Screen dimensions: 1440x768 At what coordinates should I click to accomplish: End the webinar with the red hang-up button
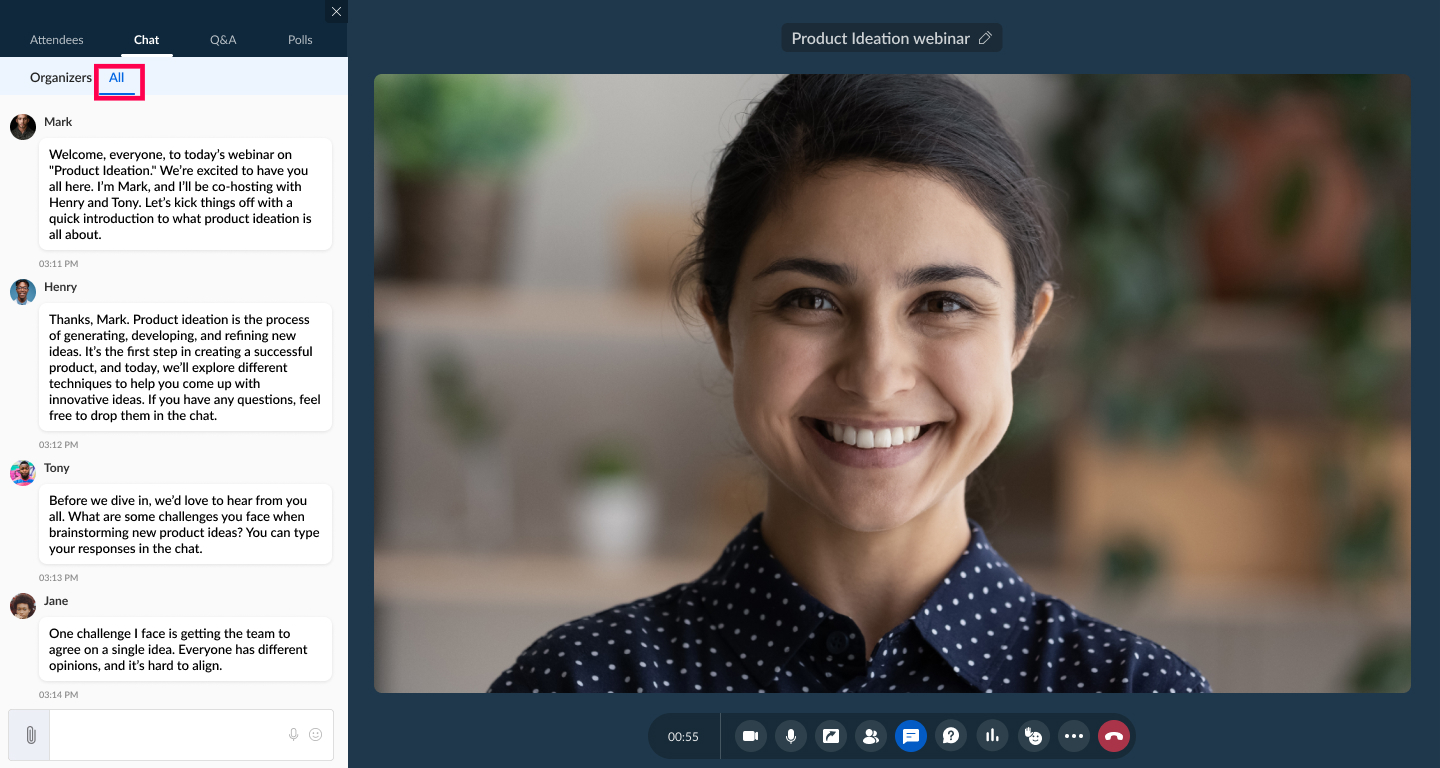click(x=1114, y=736)
